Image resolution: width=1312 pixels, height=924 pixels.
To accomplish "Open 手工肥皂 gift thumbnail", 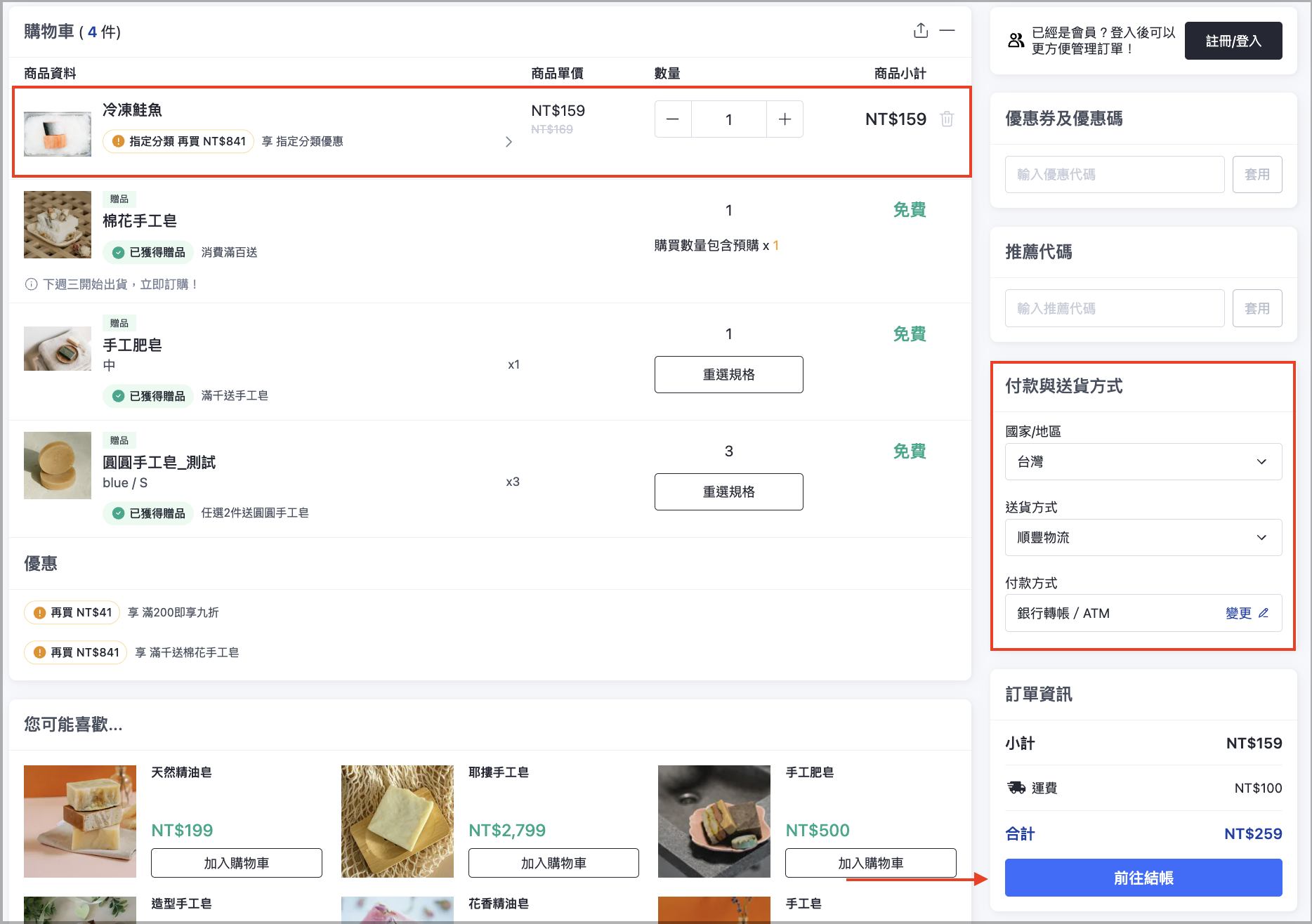I will [58, 348].
